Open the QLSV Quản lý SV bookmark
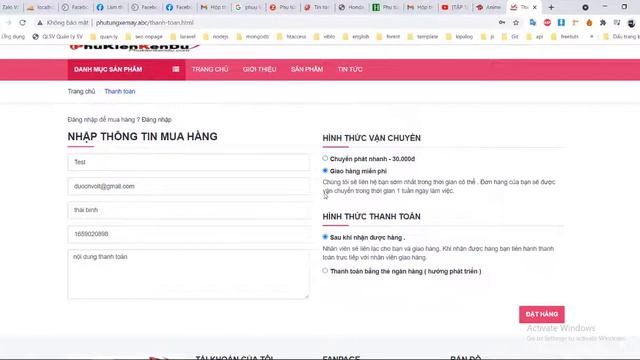Screen dimensions: 640x360 (x=58, y=37)
